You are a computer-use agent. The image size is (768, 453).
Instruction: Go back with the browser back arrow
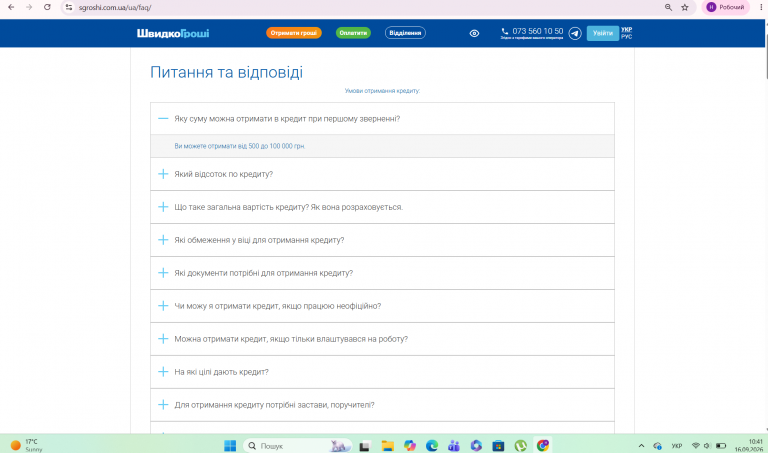tap(11, 7)
